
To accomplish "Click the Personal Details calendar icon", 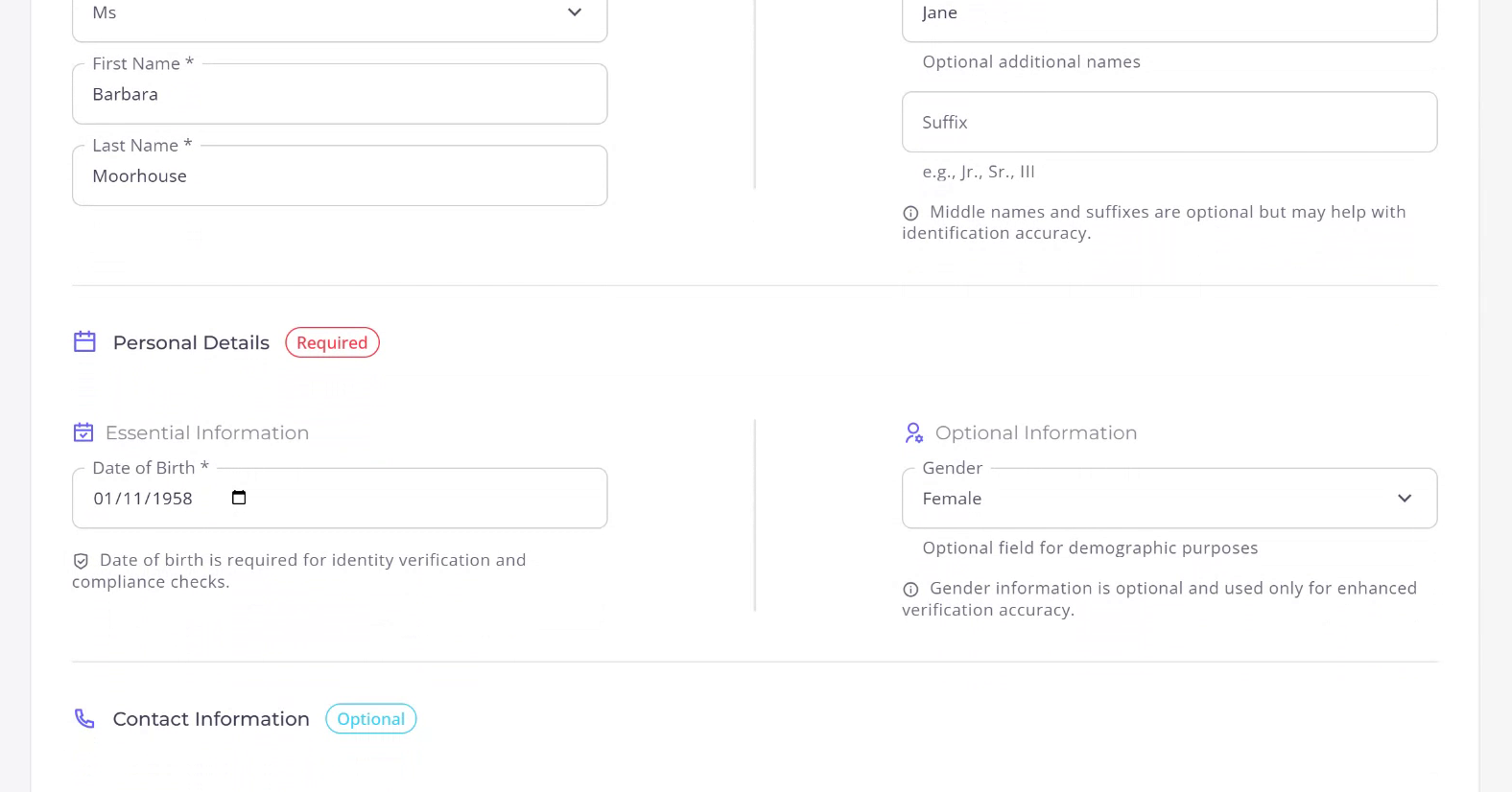I will [x=84, y=342].
